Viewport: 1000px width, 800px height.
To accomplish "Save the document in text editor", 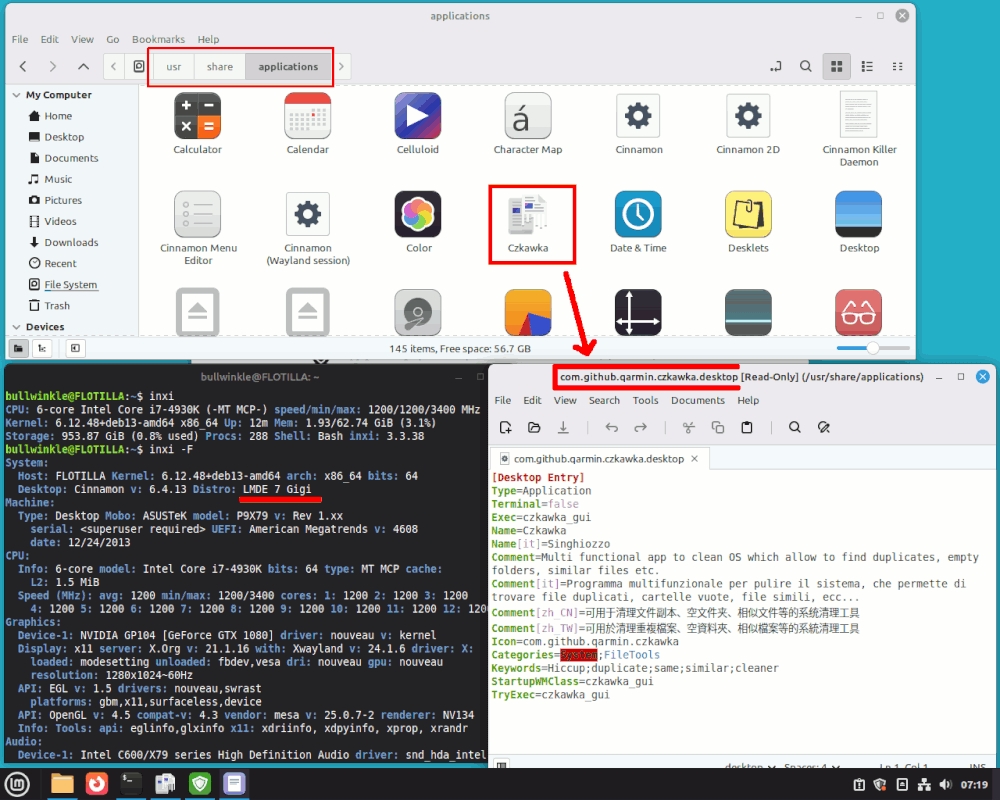I will coord(563,427).
